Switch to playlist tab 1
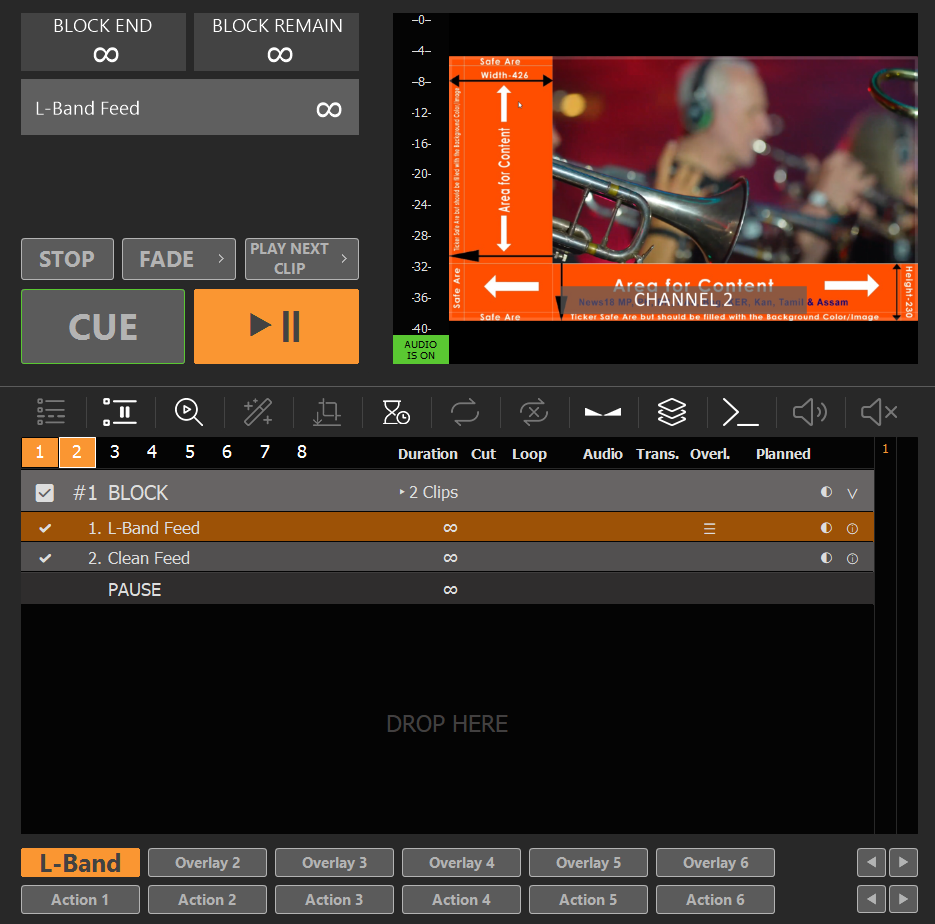The width and height of the screenshot is (935, 924). (x=39, y=452)
